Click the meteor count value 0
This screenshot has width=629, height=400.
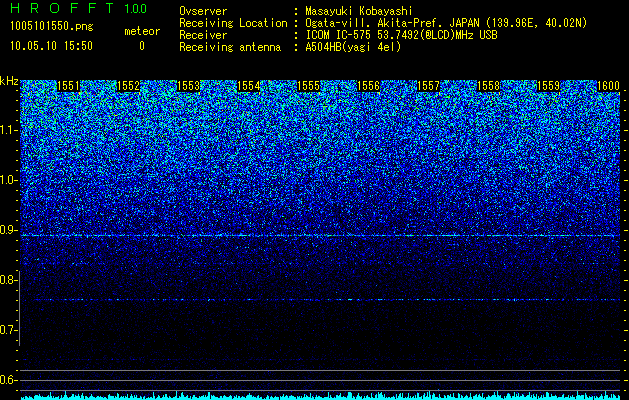[142, 46]
